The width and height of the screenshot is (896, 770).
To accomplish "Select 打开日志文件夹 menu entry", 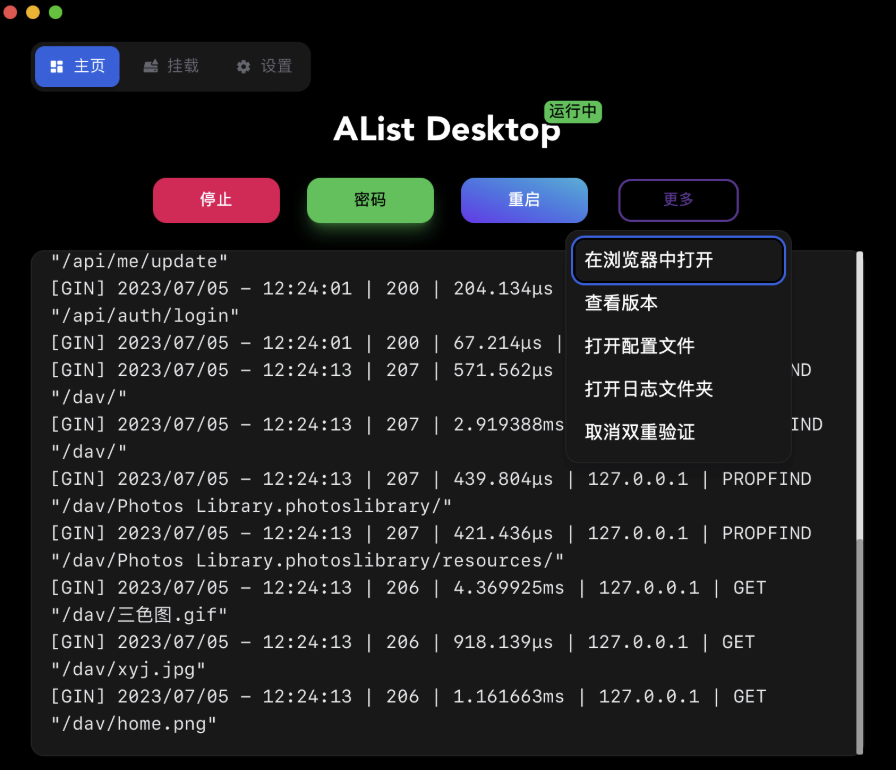I will [678, 389].
